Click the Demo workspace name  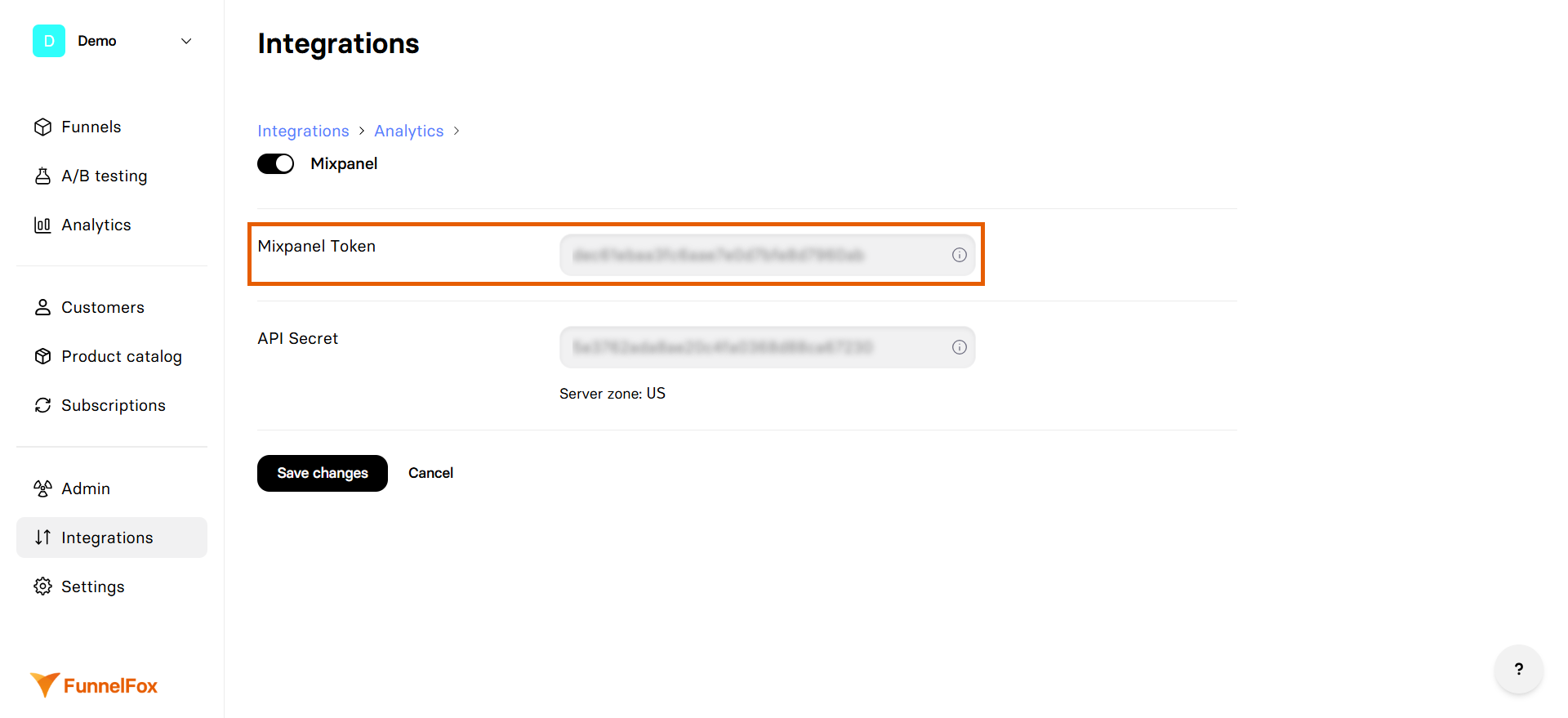point(97,41)
